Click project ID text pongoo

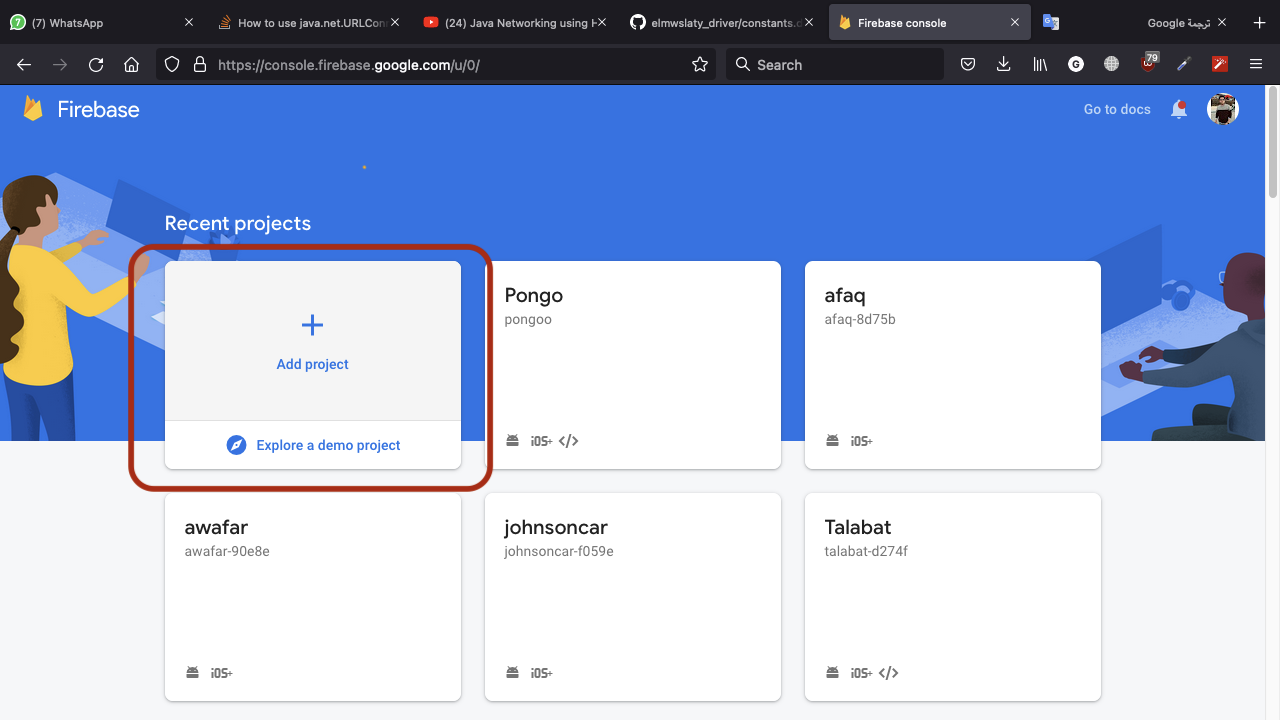pos(528,320)
